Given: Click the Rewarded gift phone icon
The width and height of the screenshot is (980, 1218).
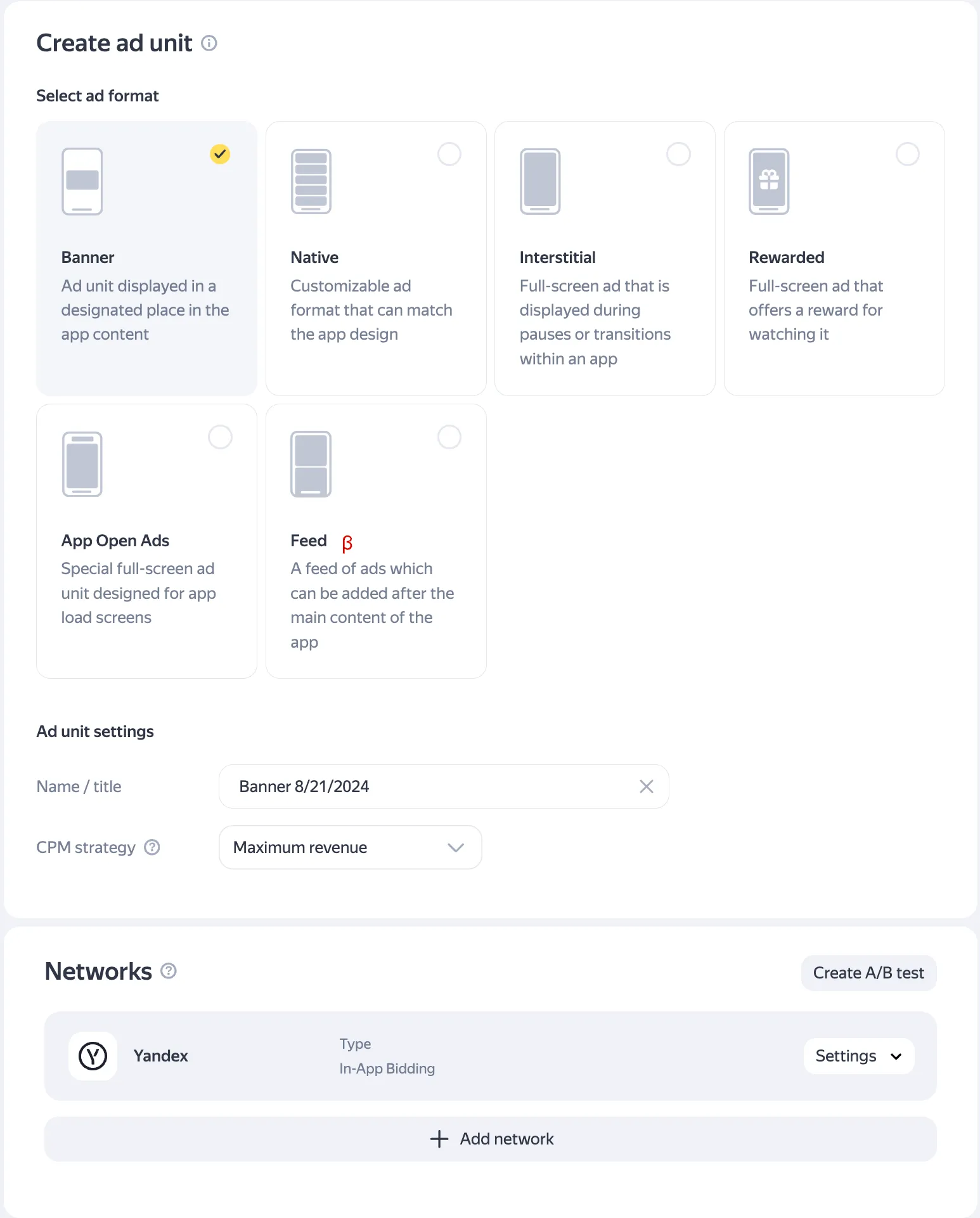Looking at the screenshot, I should click(769, 182).
